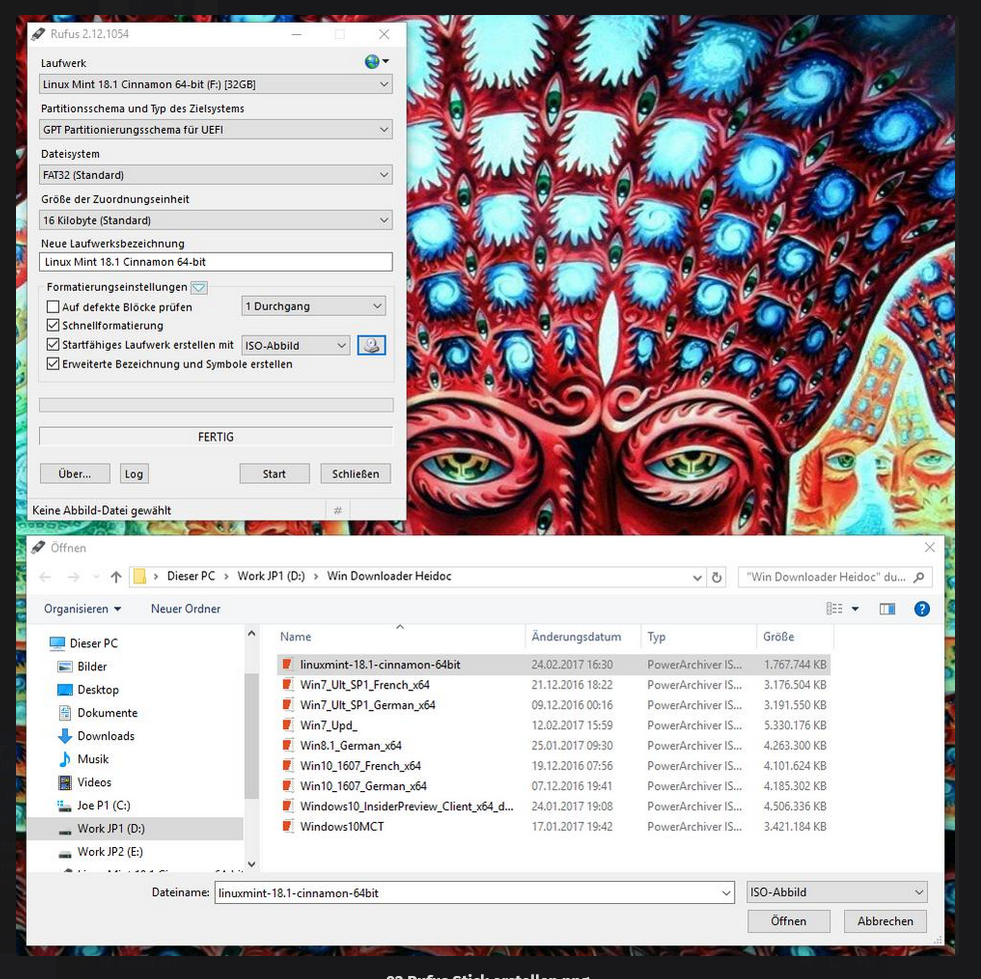
Task: Open the ISO-Abbild file type filter dropdown
Action: (x=837, y=892)
